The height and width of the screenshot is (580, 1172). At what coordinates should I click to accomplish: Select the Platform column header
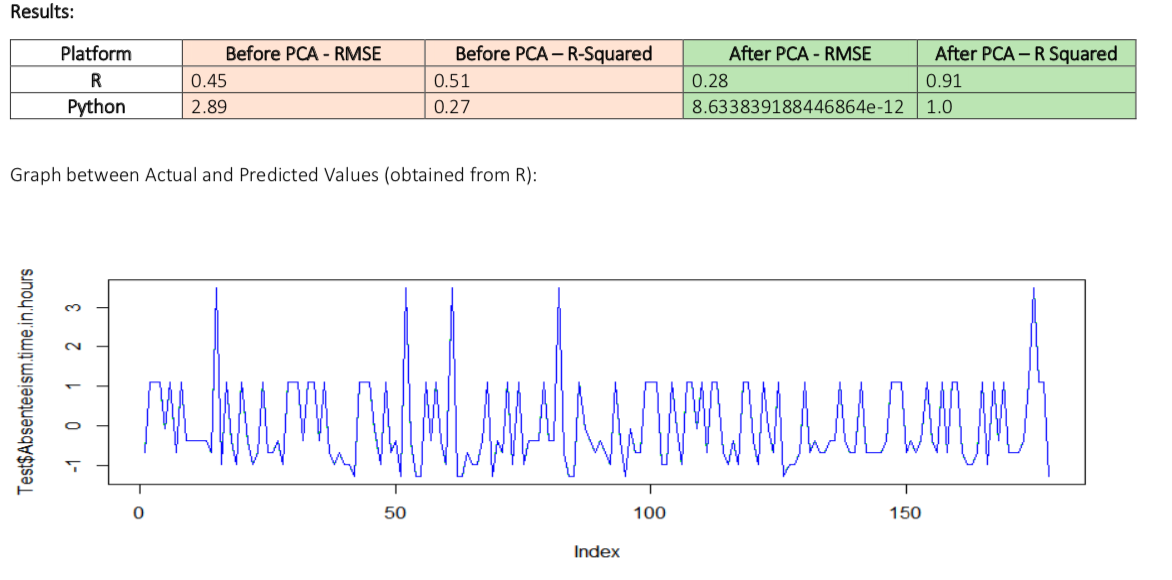coord(95,53)
